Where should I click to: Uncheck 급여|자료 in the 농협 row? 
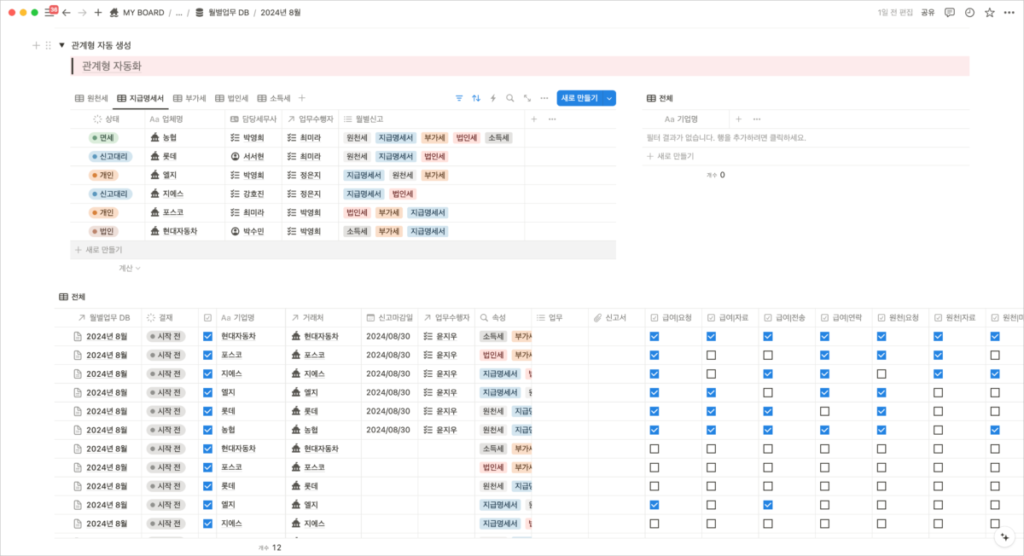pyautogui.click(x=711, y=430)
